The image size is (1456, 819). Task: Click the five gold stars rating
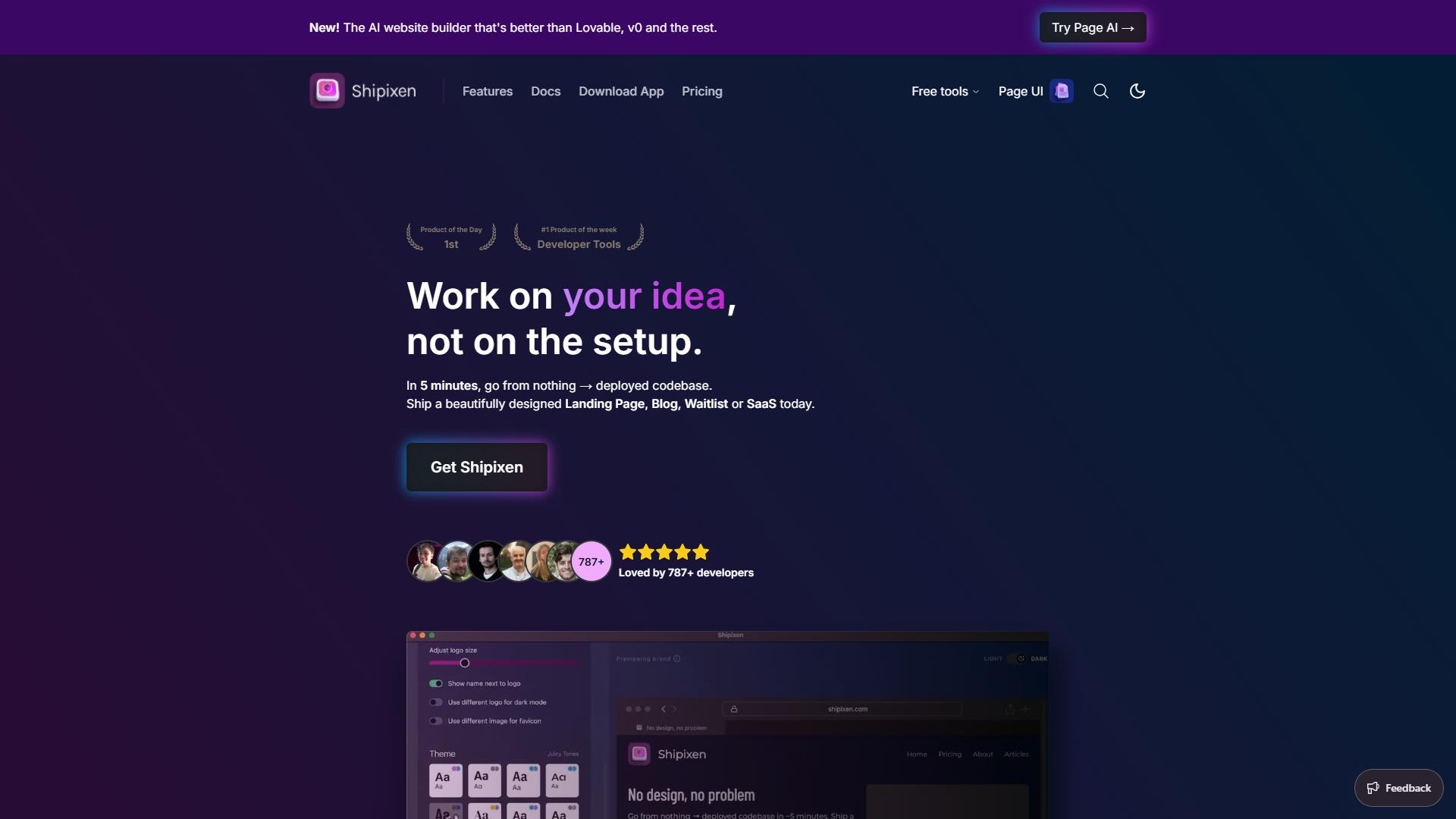(664, 552)
